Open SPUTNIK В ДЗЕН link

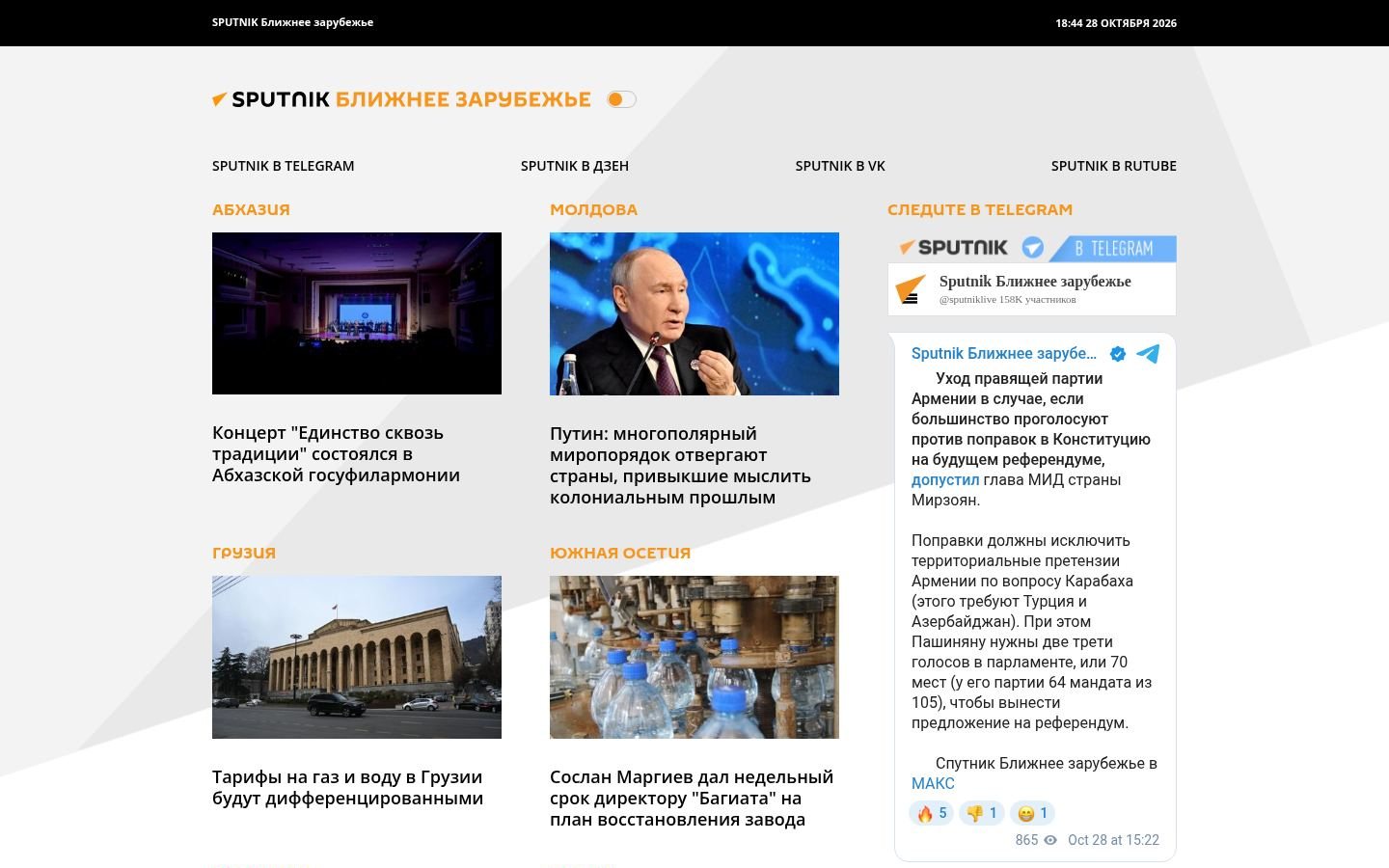tap(575, 166)
